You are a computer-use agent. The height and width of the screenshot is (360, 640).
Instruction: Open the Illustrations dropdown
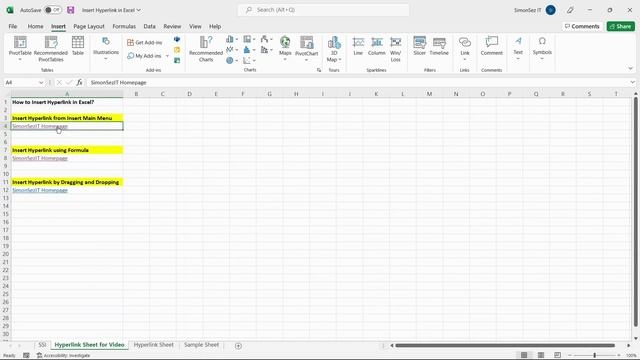click(x=106, y=48)
